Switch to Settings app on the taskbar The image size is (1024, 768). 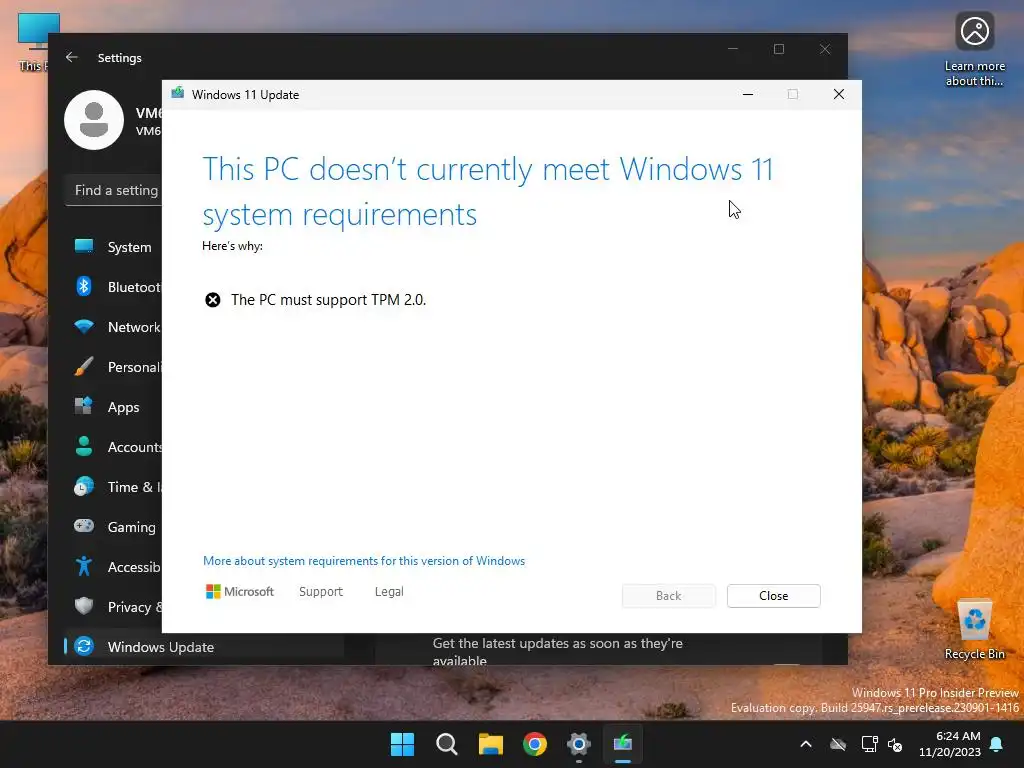[x=579, y=744]
